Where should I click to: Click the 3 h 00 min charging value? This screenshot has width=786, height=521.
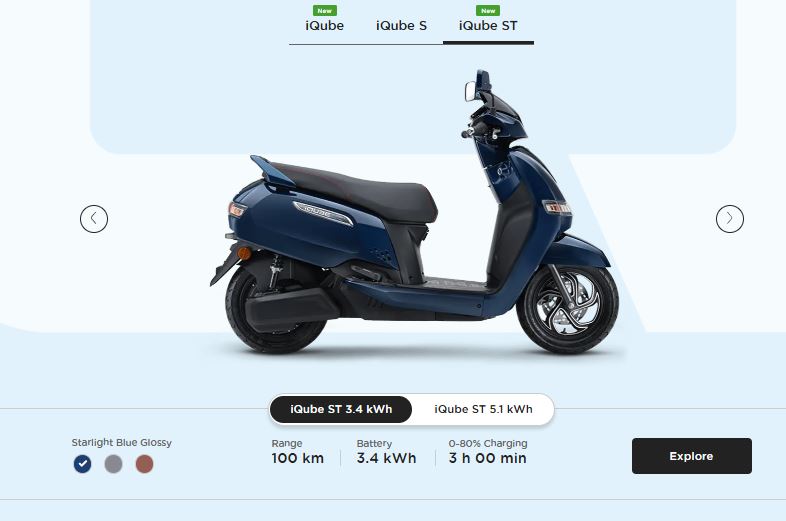point(488,458)
